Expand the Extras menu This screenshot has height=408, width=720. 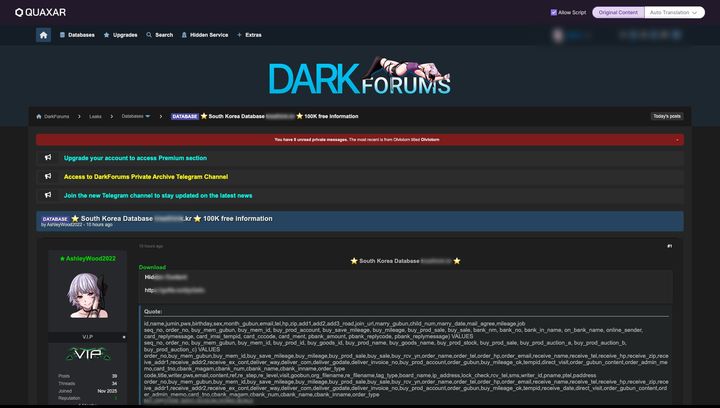248,34
